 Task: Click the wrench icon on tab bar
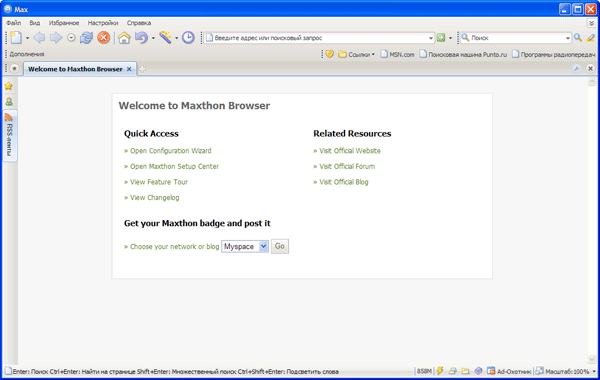[x=577, y=68]
